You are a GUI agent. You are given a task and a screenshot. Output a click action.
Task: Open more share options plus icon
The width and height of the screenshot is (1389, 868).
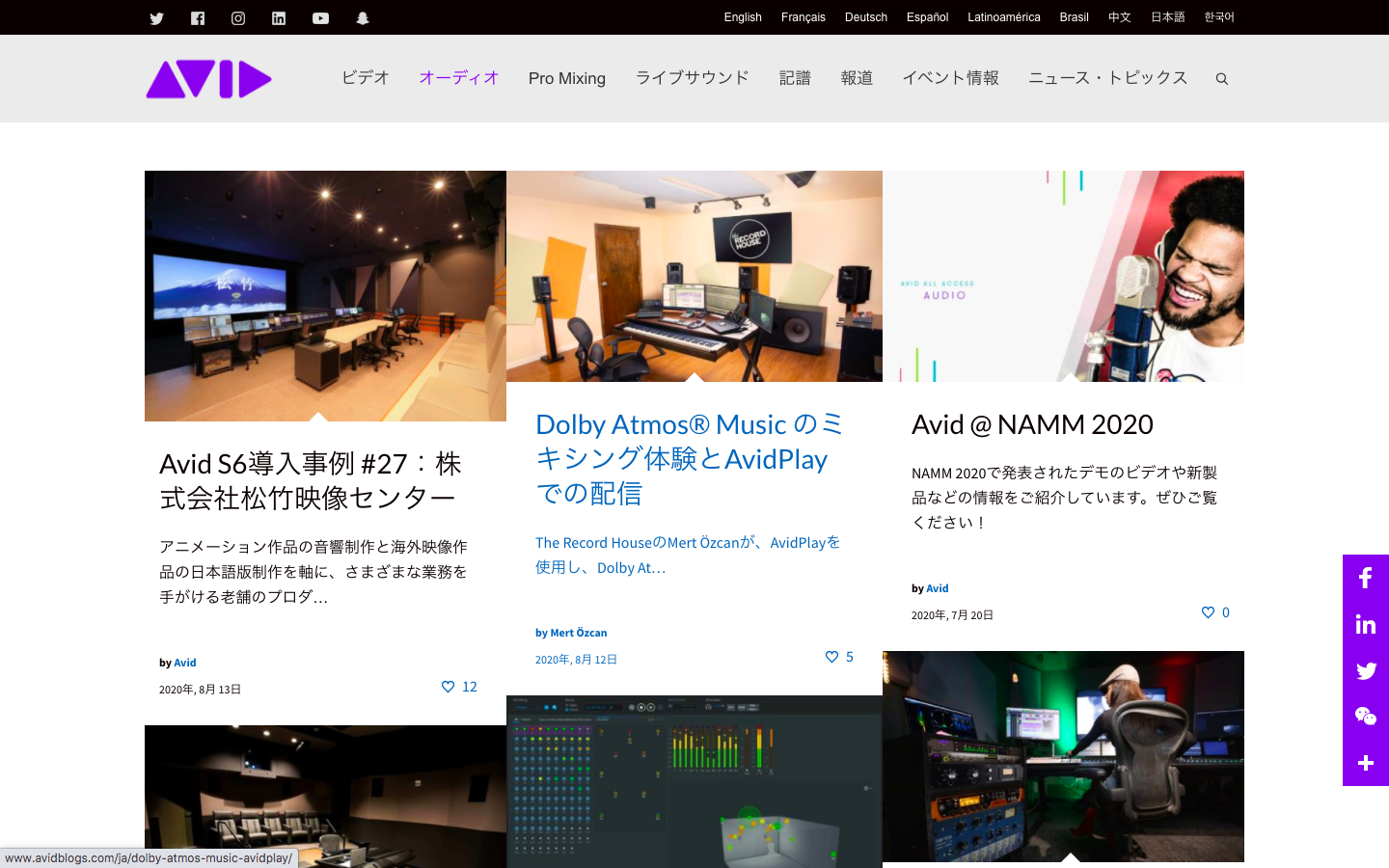(1366, 763)
